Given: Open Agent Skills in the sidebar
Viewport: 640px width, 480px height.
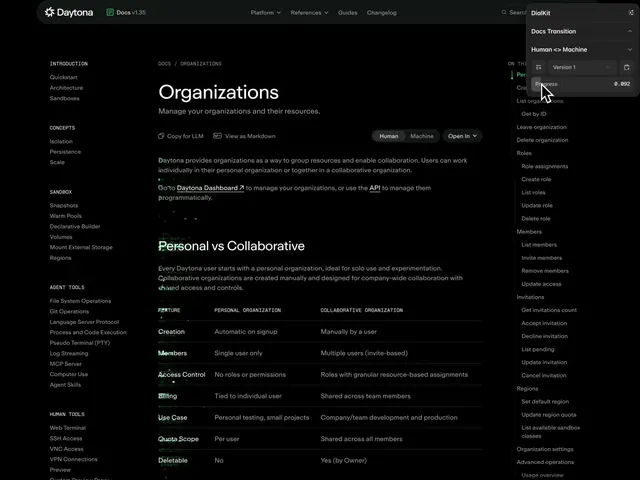Looking at the screenshot, I should coord(65,385).
